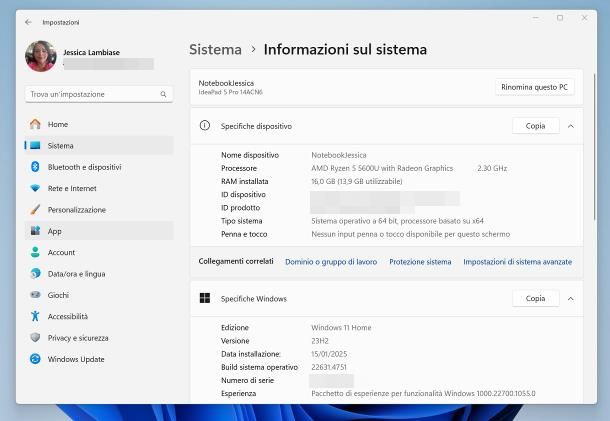The image size is (610, 421).
Task: Click the Penna e tocco value text
Action: pos(410,234)
